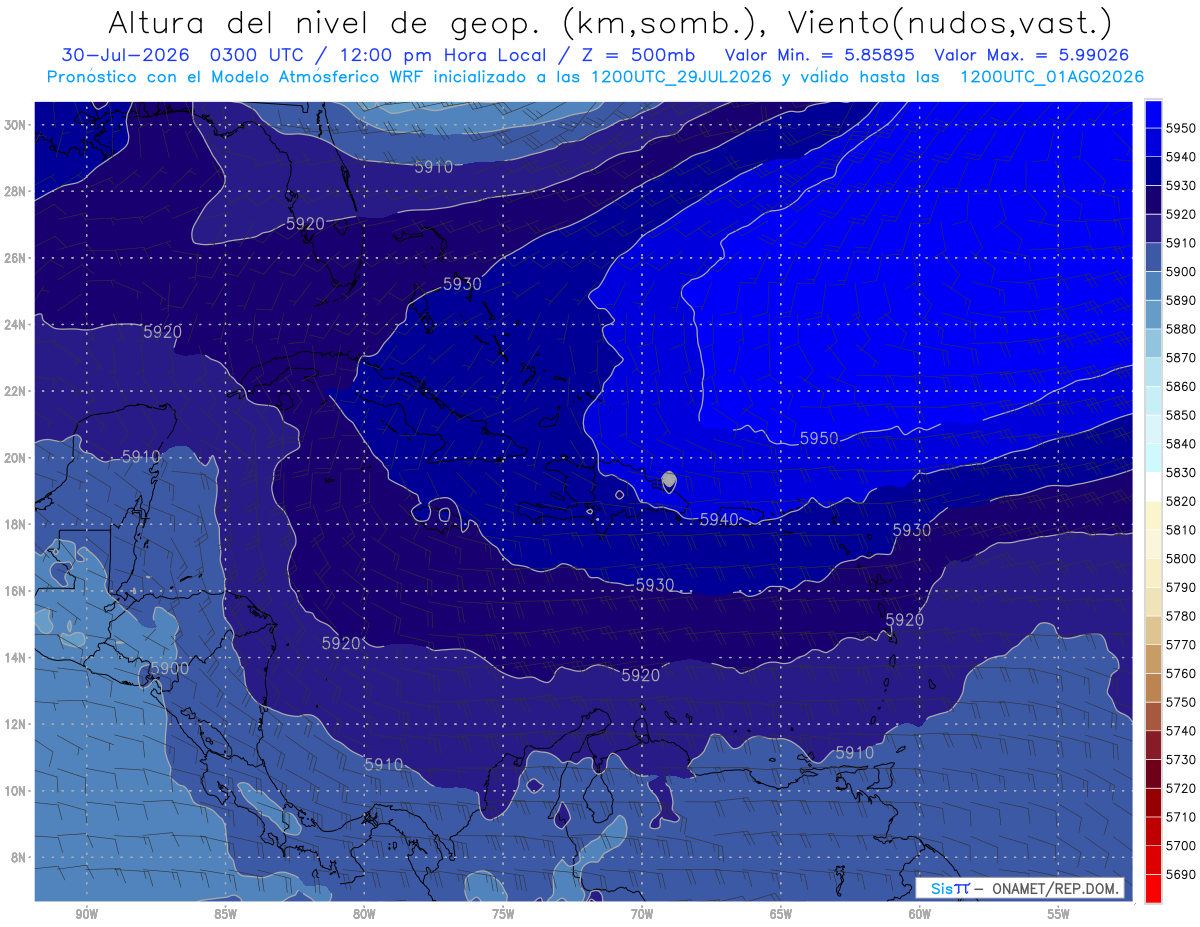Image resolution: width=1200 pixels, height=927 pixels.
Task: Select the '1200UTC_01AGO2026' valid-until time
Action: [x=1052, y=77]
